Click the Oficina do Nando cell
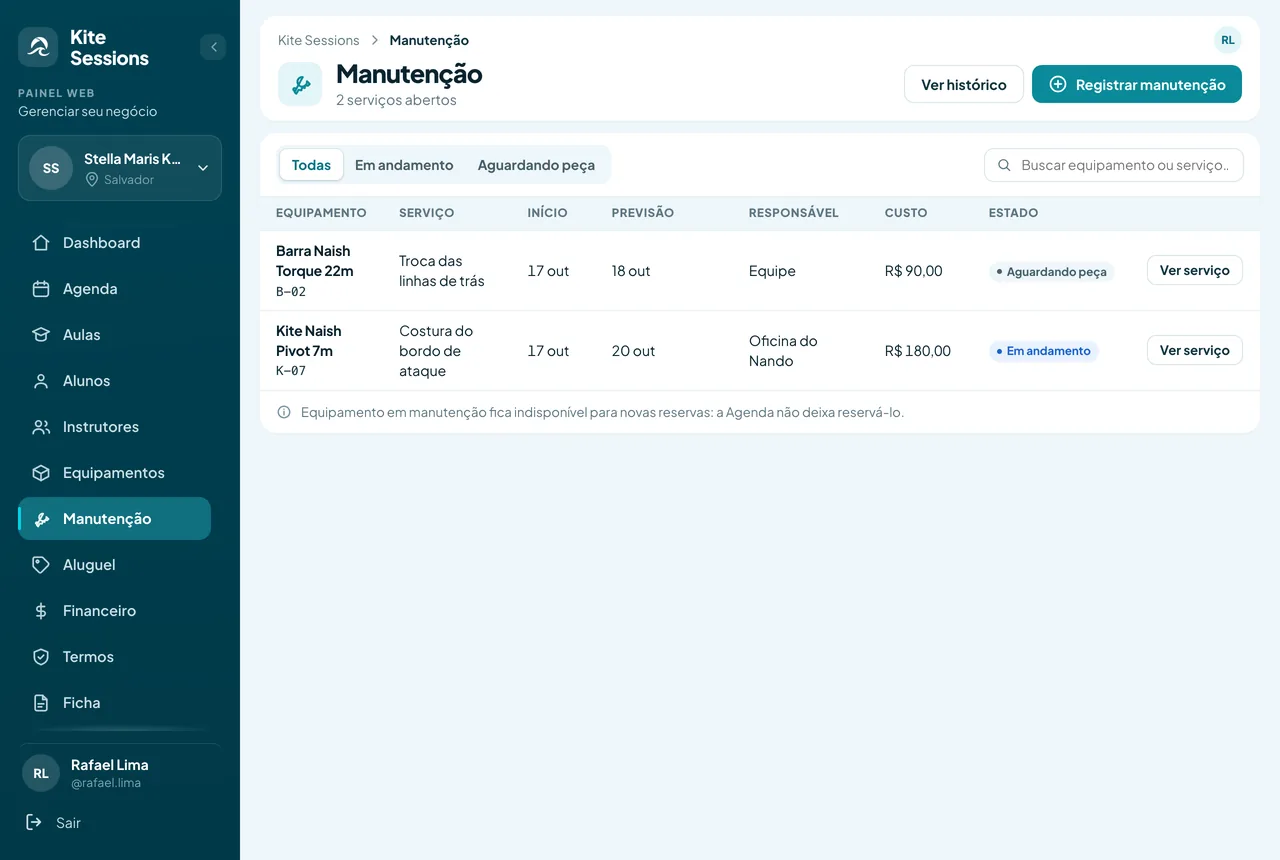 [x=783, y=351]
